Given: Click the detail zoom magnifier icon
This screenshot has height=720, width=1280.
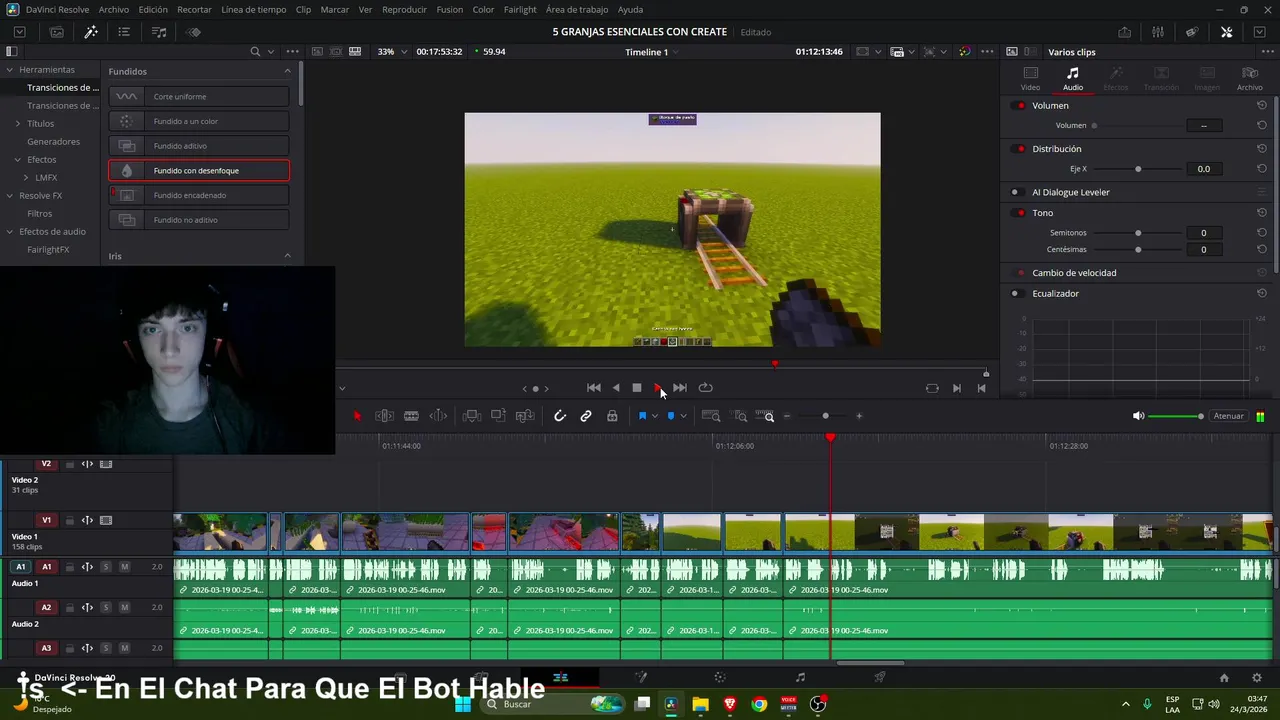Looking at the screenshot, I should [740, 416].
